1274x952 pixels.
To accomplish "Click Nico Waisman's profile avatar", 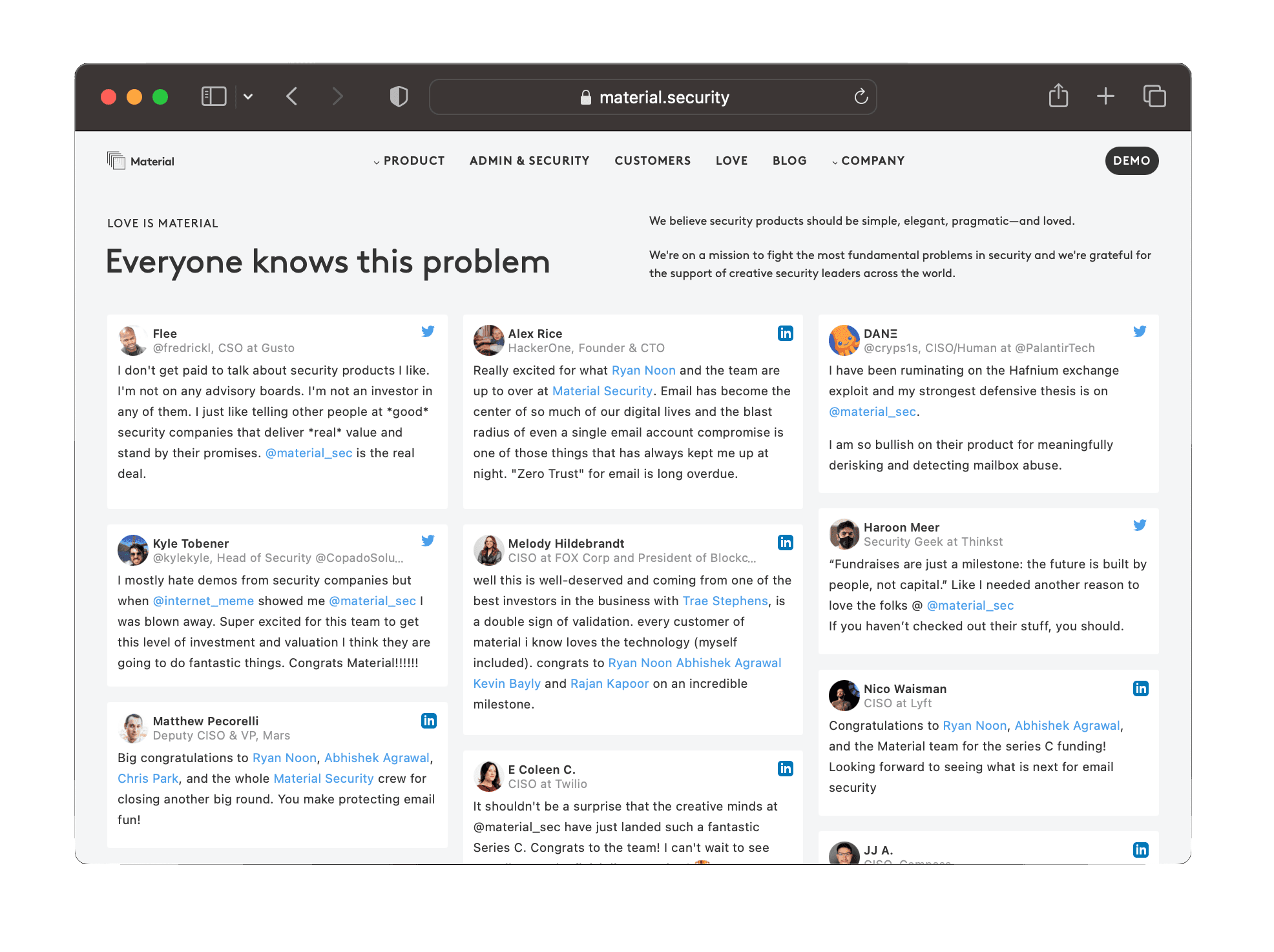I will (844, 696).
